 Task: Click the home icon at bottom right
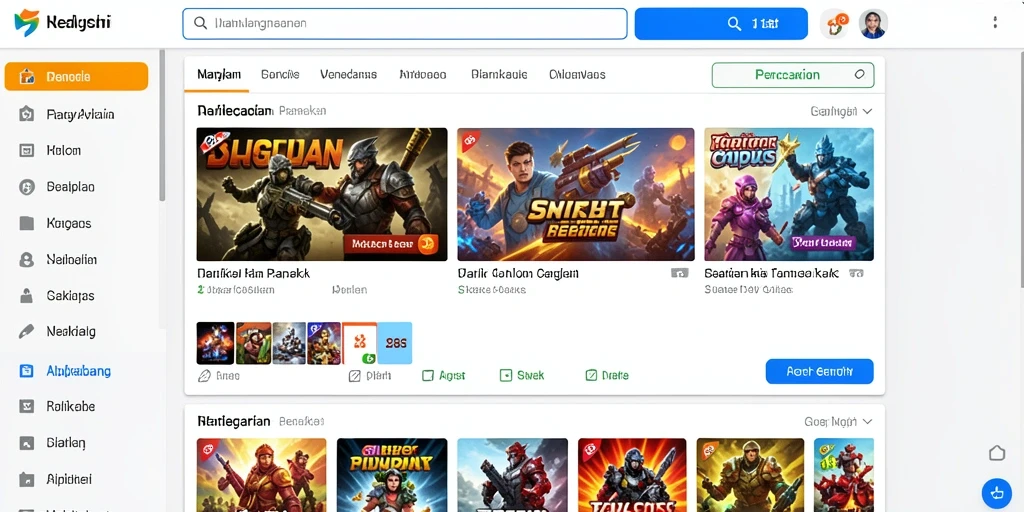[997, 453]
